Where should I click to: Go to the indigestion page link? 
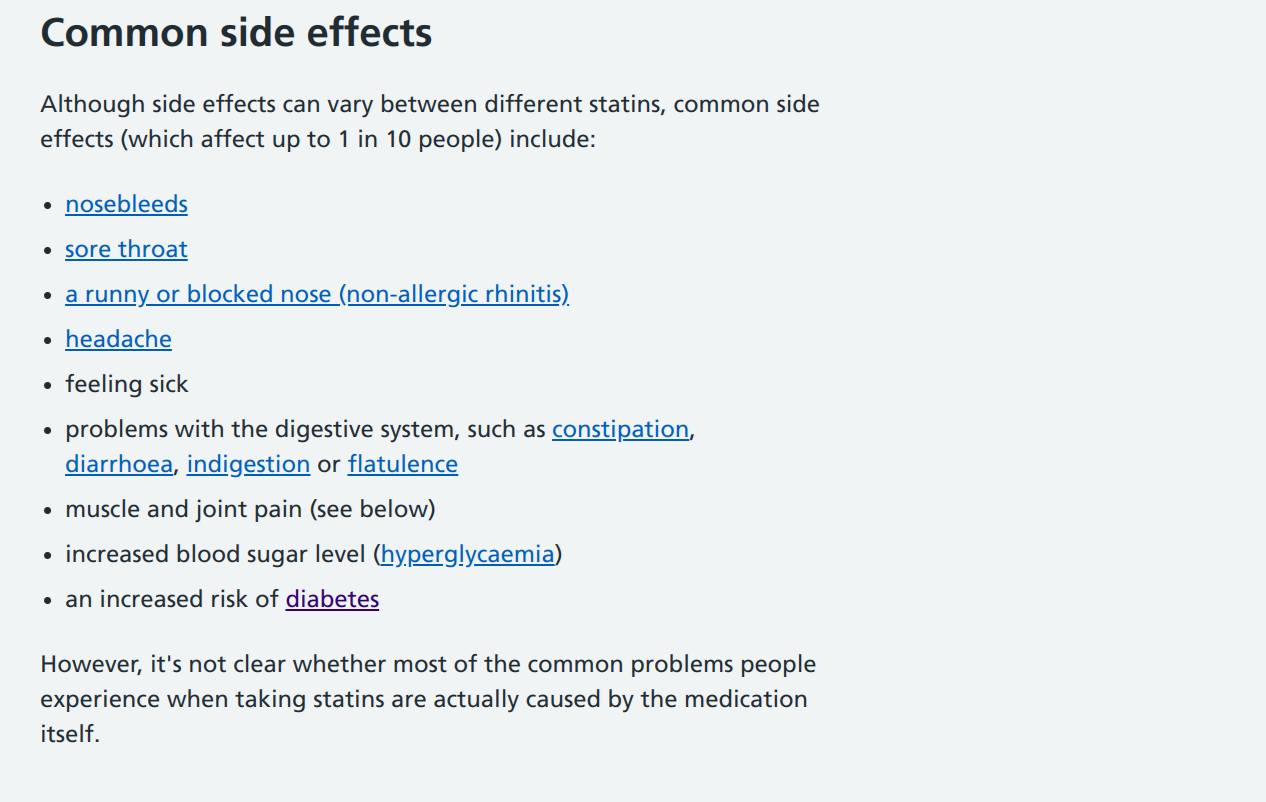(248, 464)
